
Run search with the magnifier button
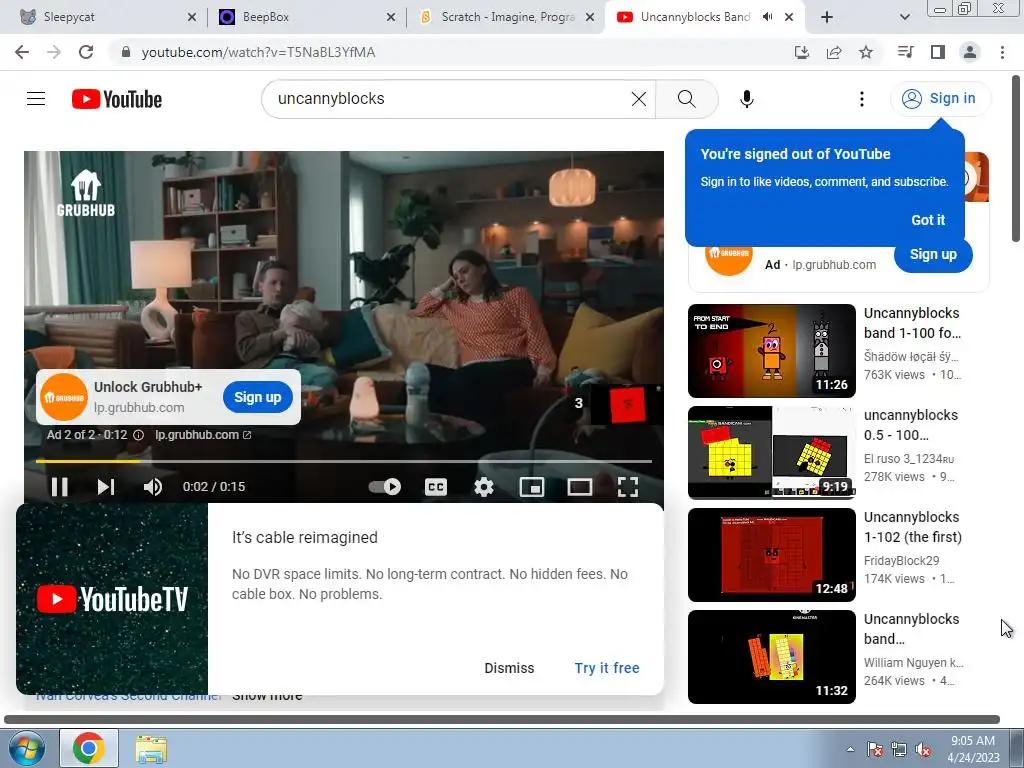(x=686, y=99)
